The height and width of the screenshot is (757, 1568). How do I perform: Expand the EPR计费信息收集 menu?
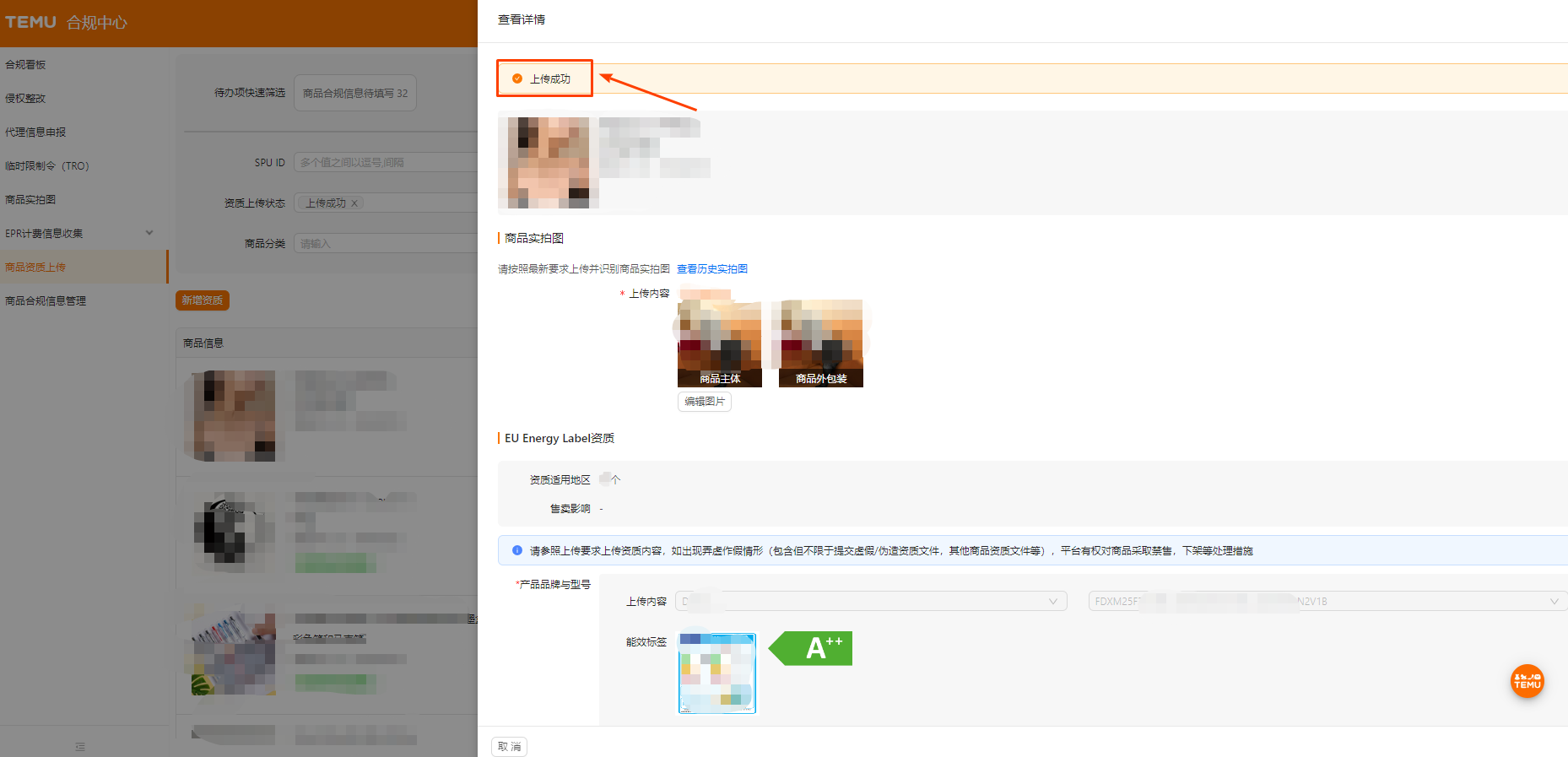pyautogui.click(x=149, y=233)
